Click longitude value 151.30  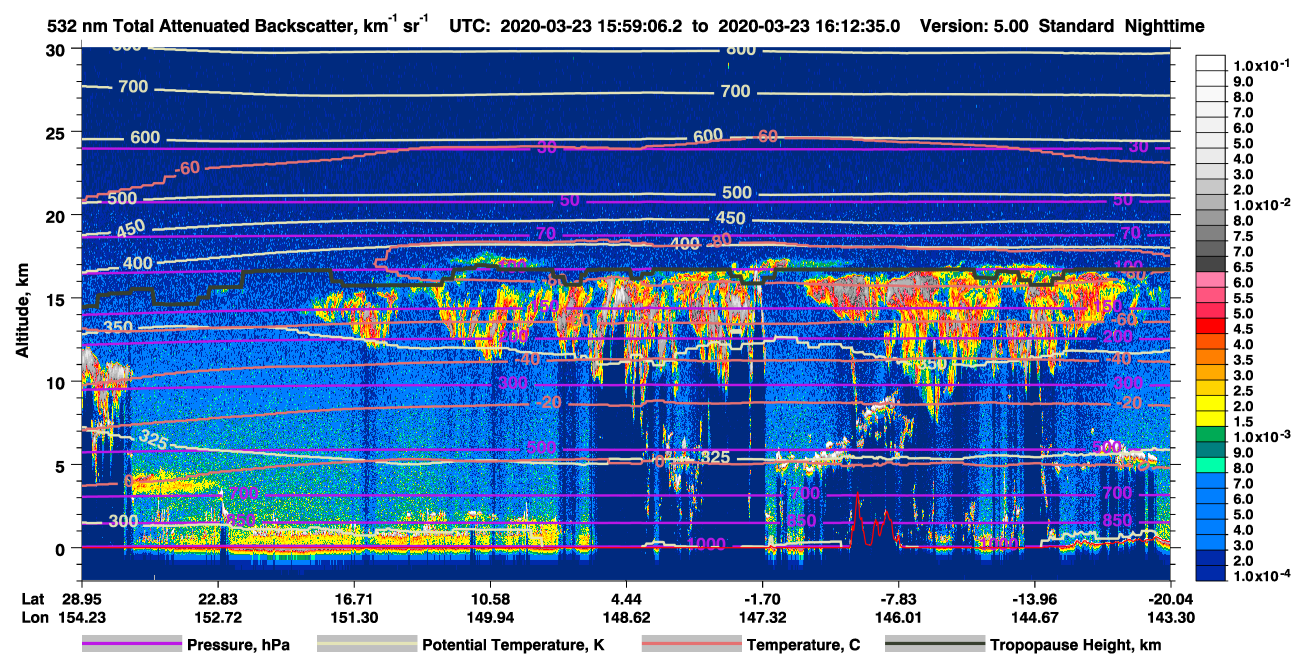coord(354,617)
